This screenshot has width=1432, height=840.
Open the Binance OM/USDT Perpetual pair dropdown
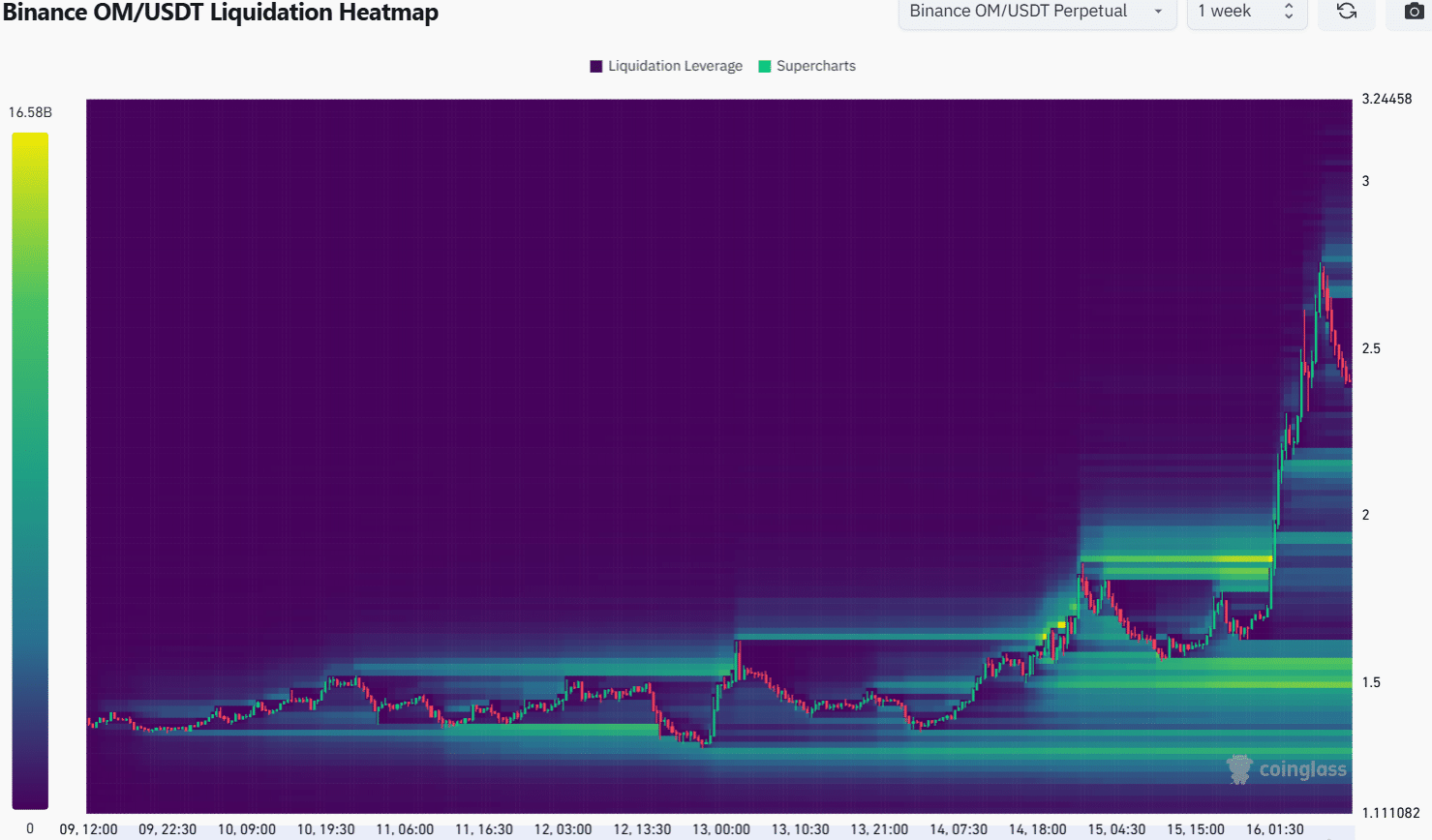coord(1037,12)
